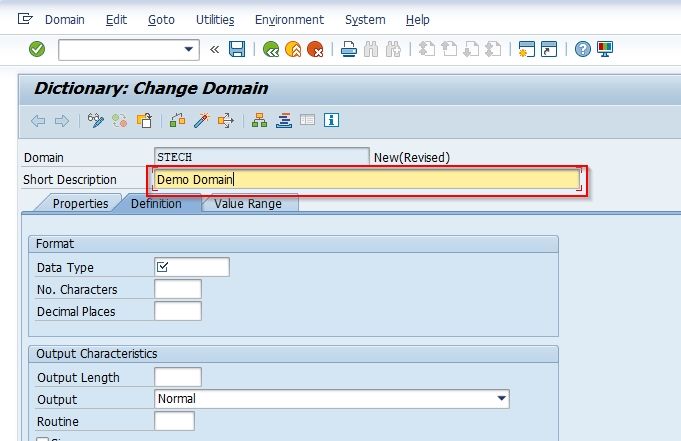Click the Routine input field
This screenshot has width=681, height=441.
coord(174,421)
